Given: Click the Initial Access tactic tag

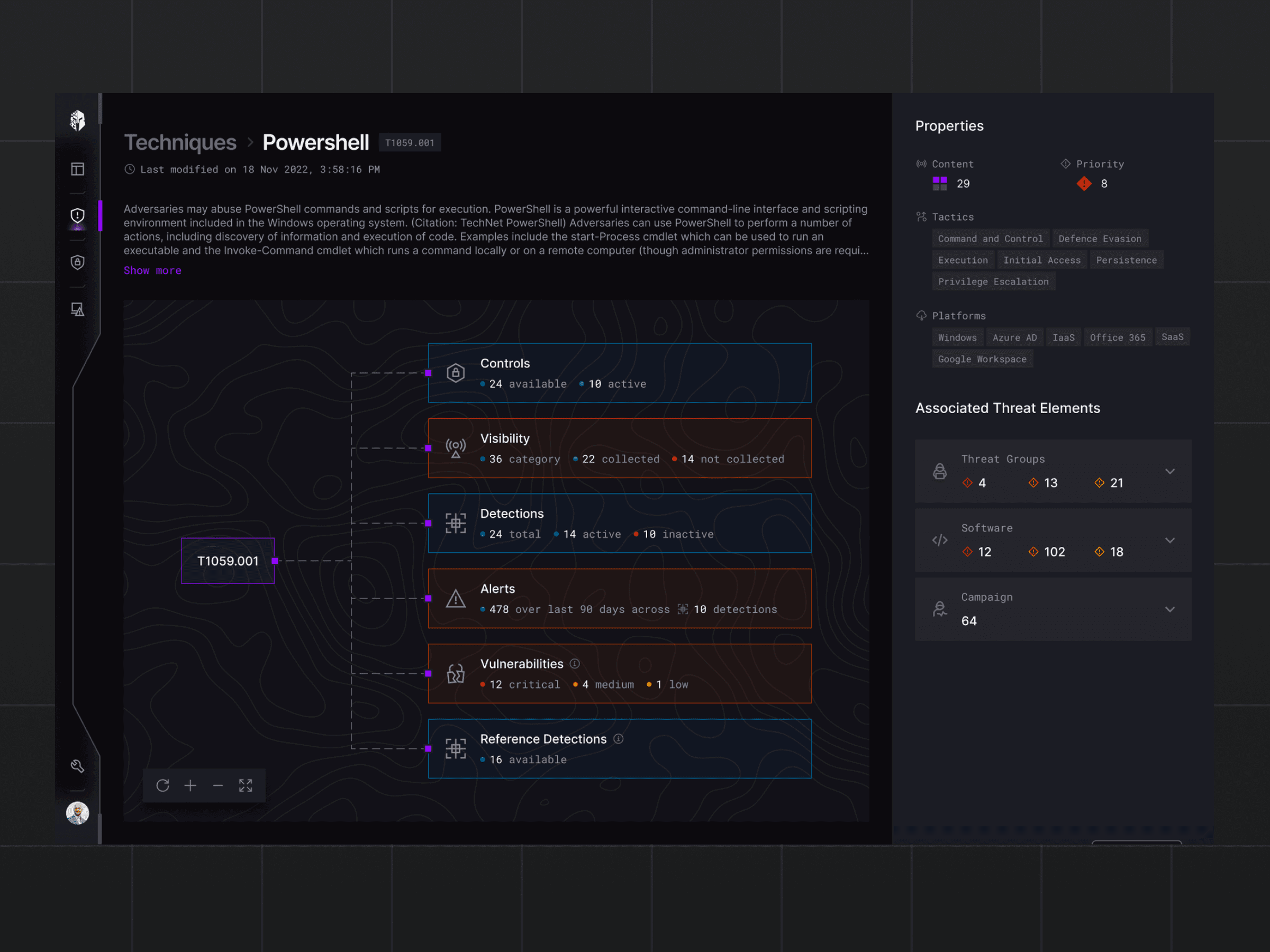Looking at the screenshot, I should click(x=1042, y=260).
